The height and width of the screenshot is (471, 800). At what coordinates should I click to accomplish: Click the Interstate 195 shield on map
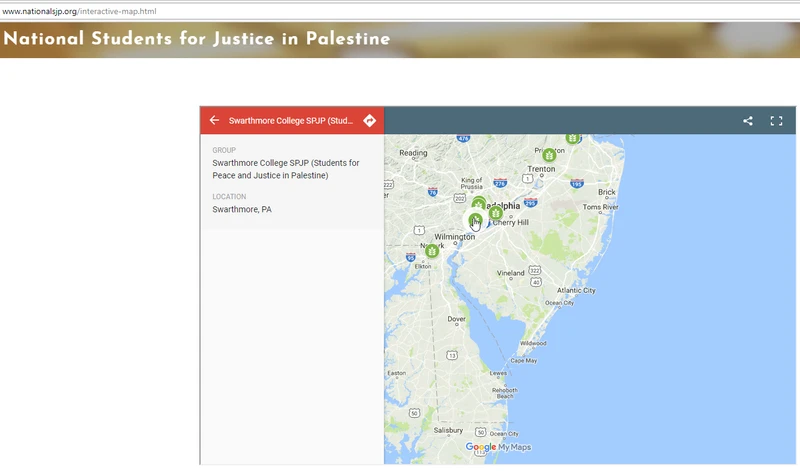577,183
